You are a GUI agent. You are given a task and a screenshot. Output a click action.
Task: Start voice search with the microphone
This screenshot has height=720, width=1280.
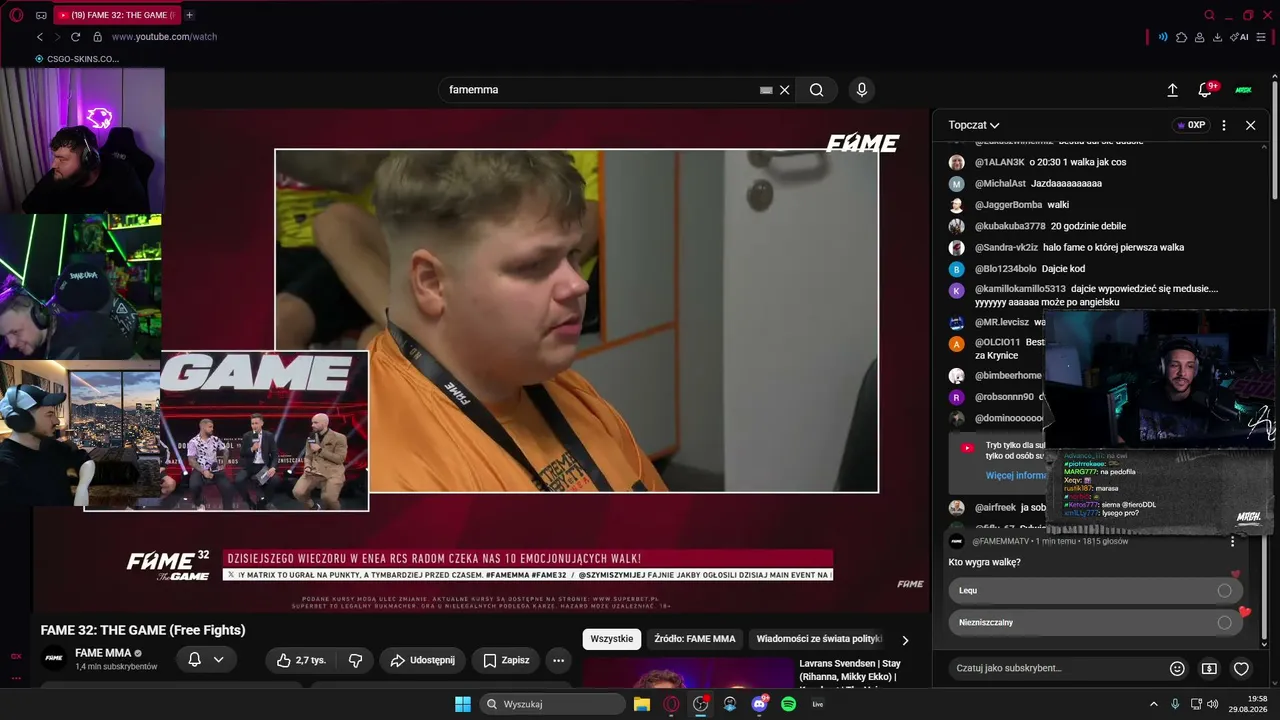[x=862, y=90]
